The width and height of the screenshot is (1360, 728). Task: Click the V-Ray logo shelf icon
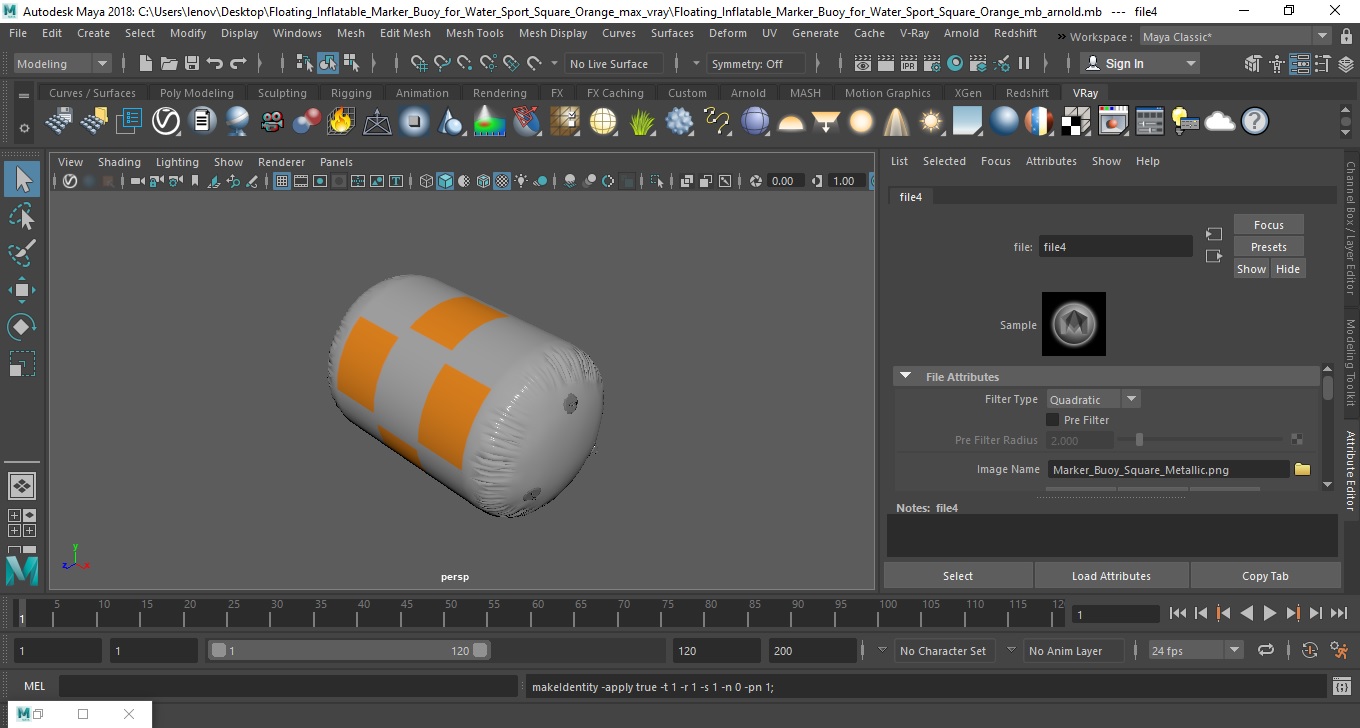click(165, 122)
